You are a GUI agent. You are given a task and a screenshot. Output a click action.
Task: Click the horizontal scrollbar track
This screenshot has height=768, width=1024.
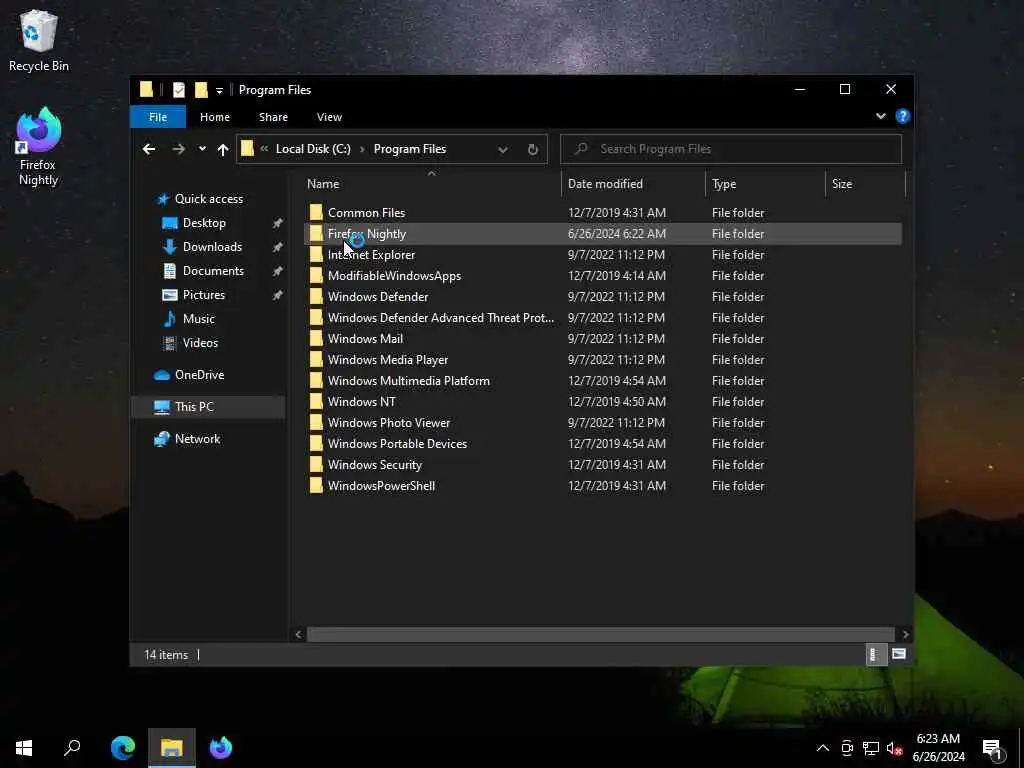[600, 634]
